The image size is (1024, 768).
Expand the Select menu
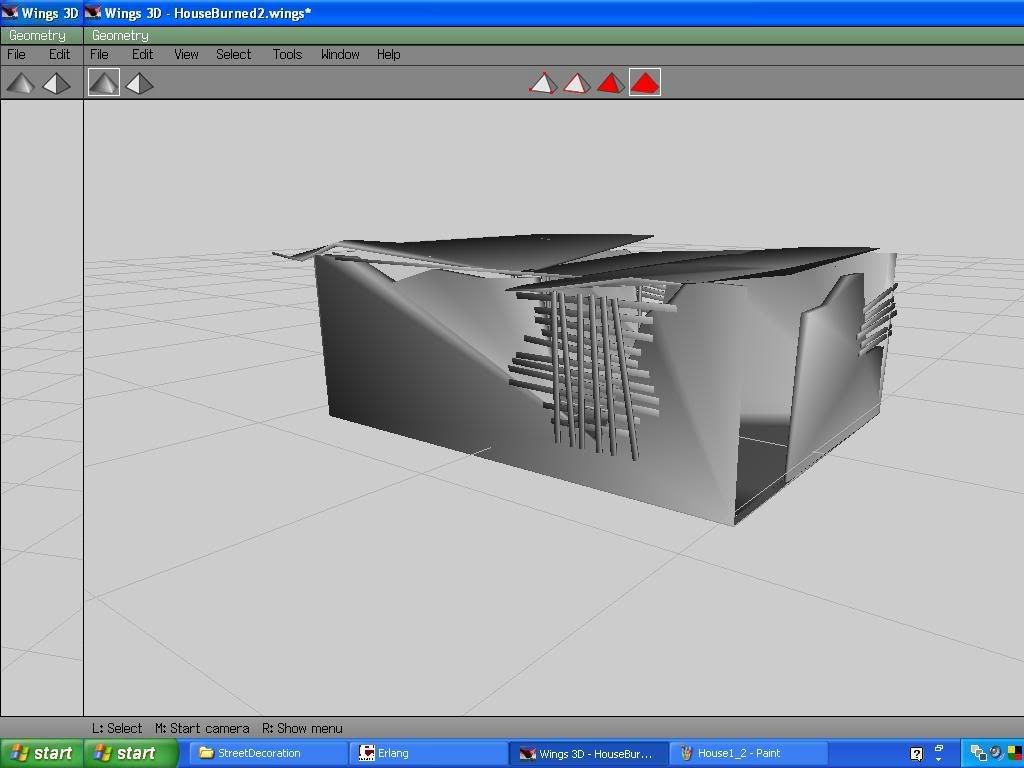233,54
